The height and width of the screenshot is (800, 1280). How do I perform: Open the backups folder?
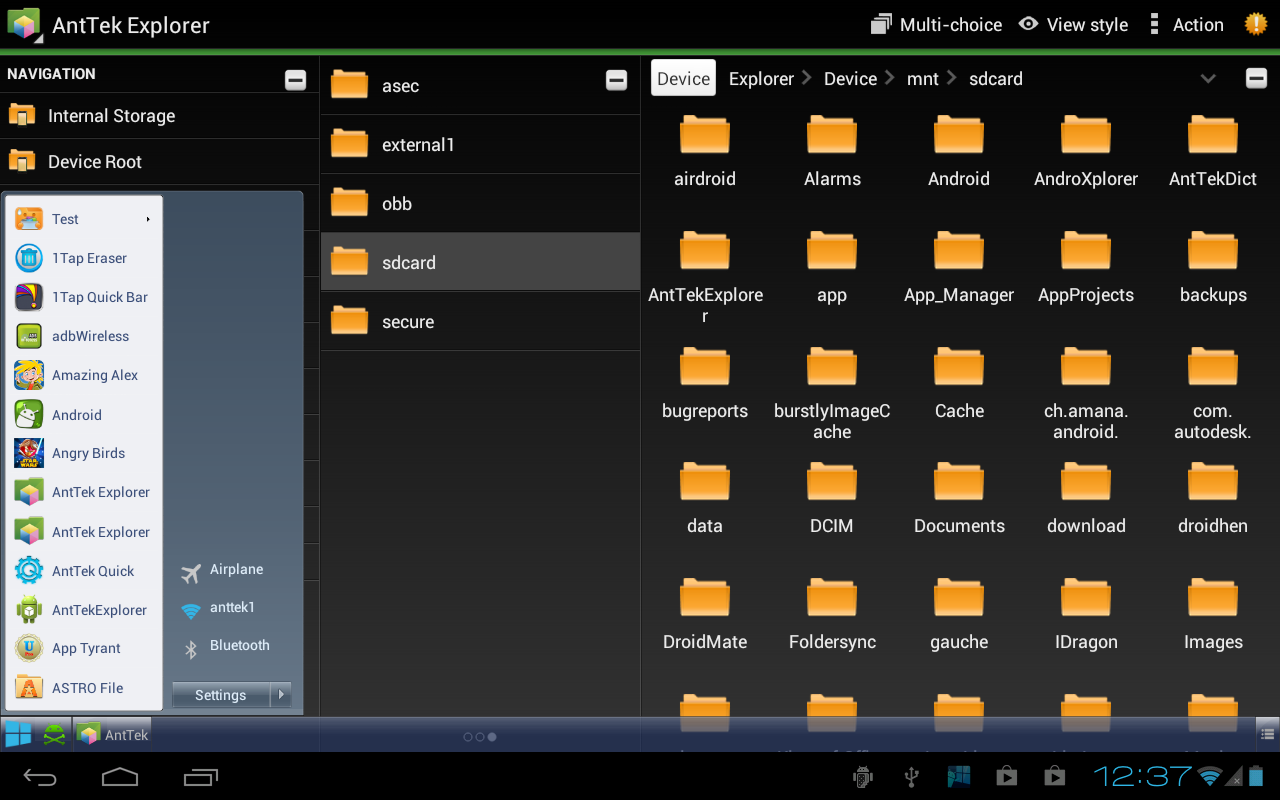[1213, 266]
